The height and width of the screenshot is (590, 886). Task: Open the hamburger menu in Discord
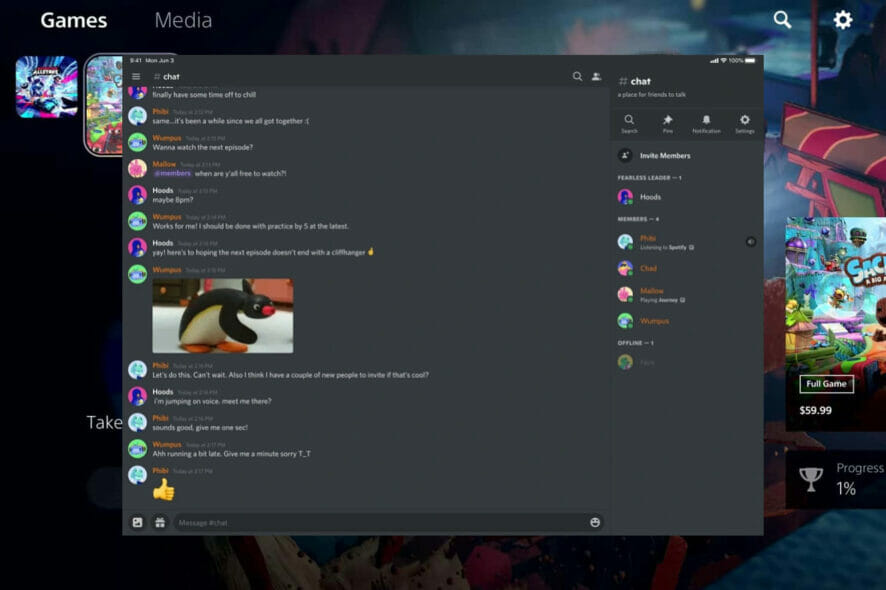pos(136,75)
